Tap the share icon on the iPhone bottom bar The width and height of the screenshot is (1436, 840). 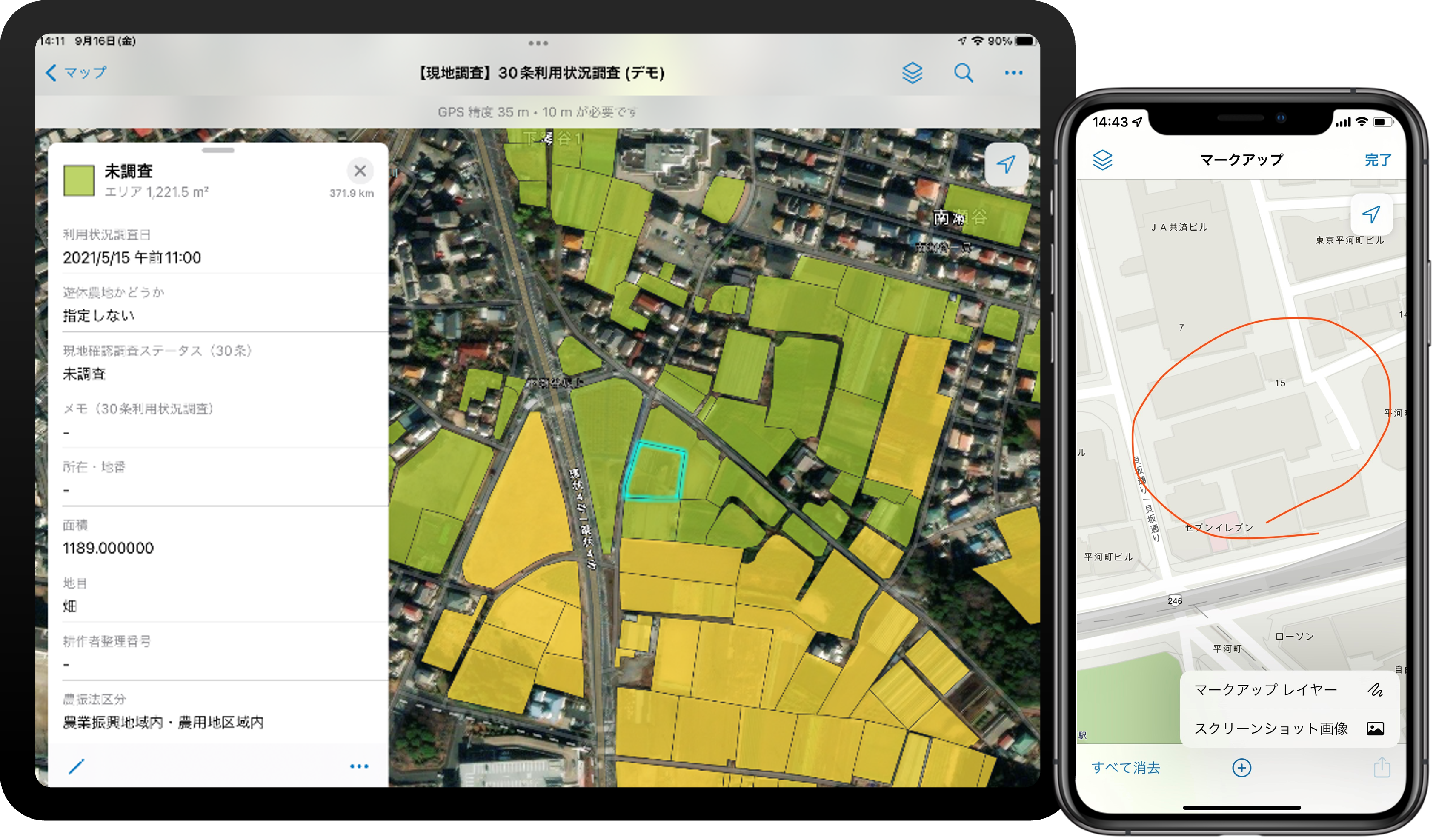click(1381, 768)
